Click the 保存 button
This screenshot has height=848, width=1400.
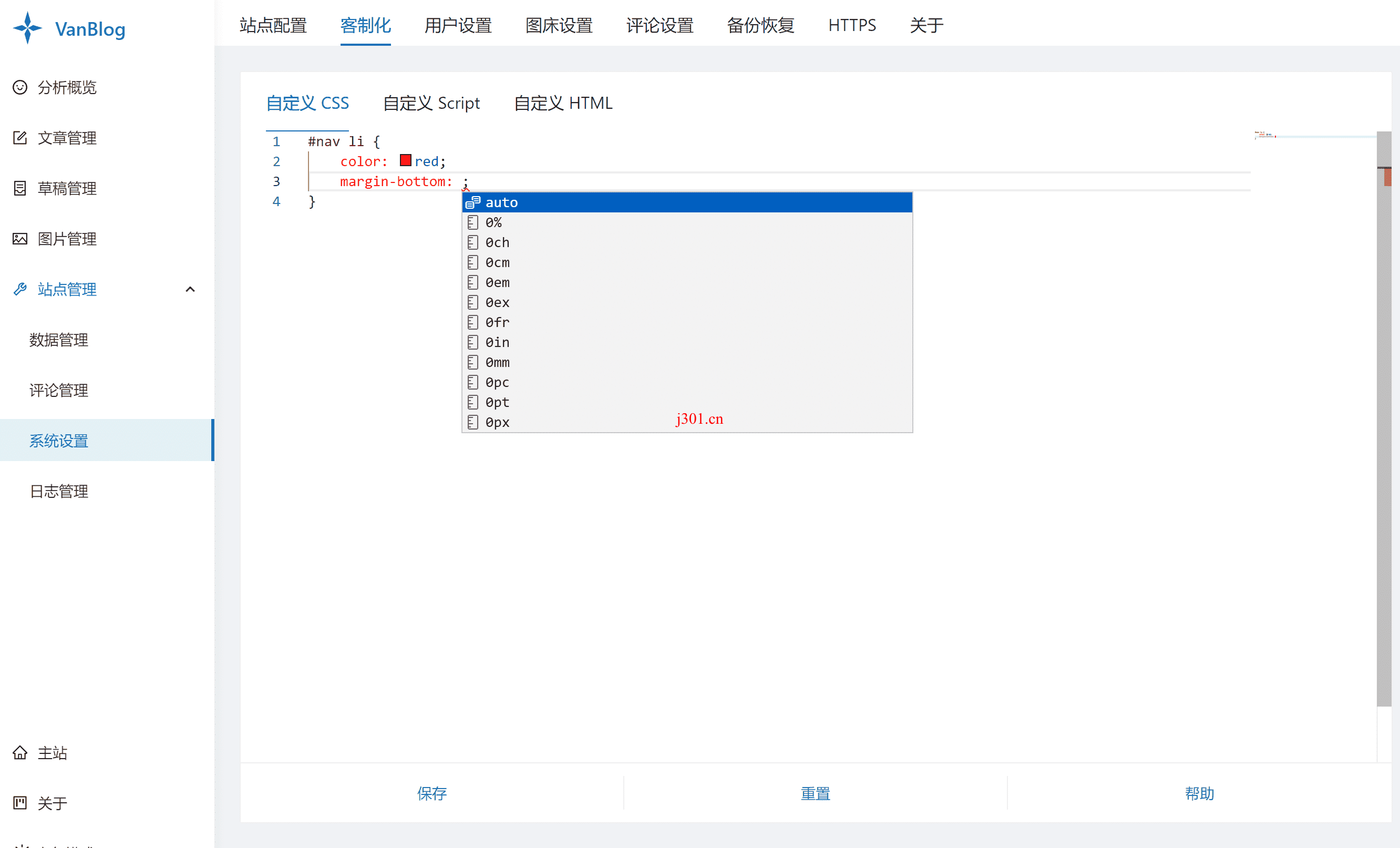[x=432, y=793]
